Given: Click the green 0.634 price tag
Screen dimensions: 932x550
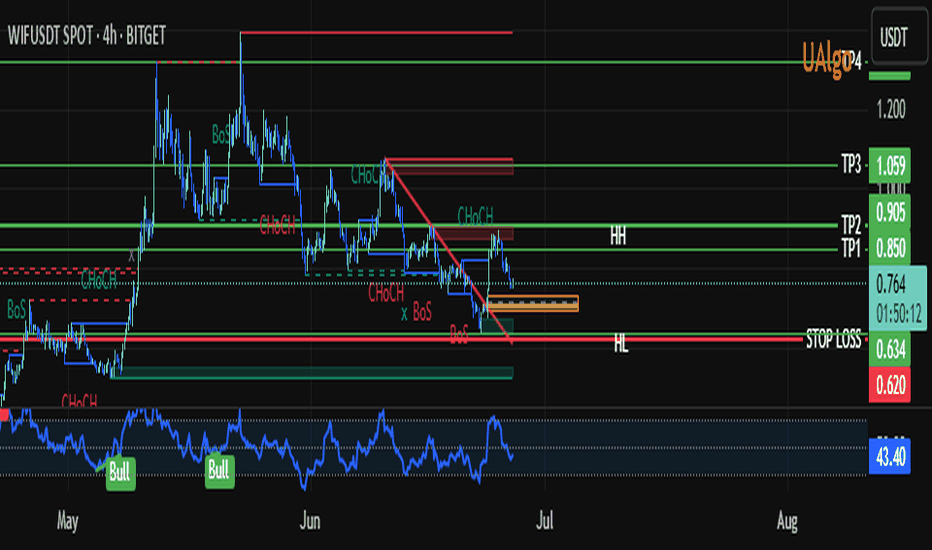Looking at the screenshot, I should pos(890,350).
